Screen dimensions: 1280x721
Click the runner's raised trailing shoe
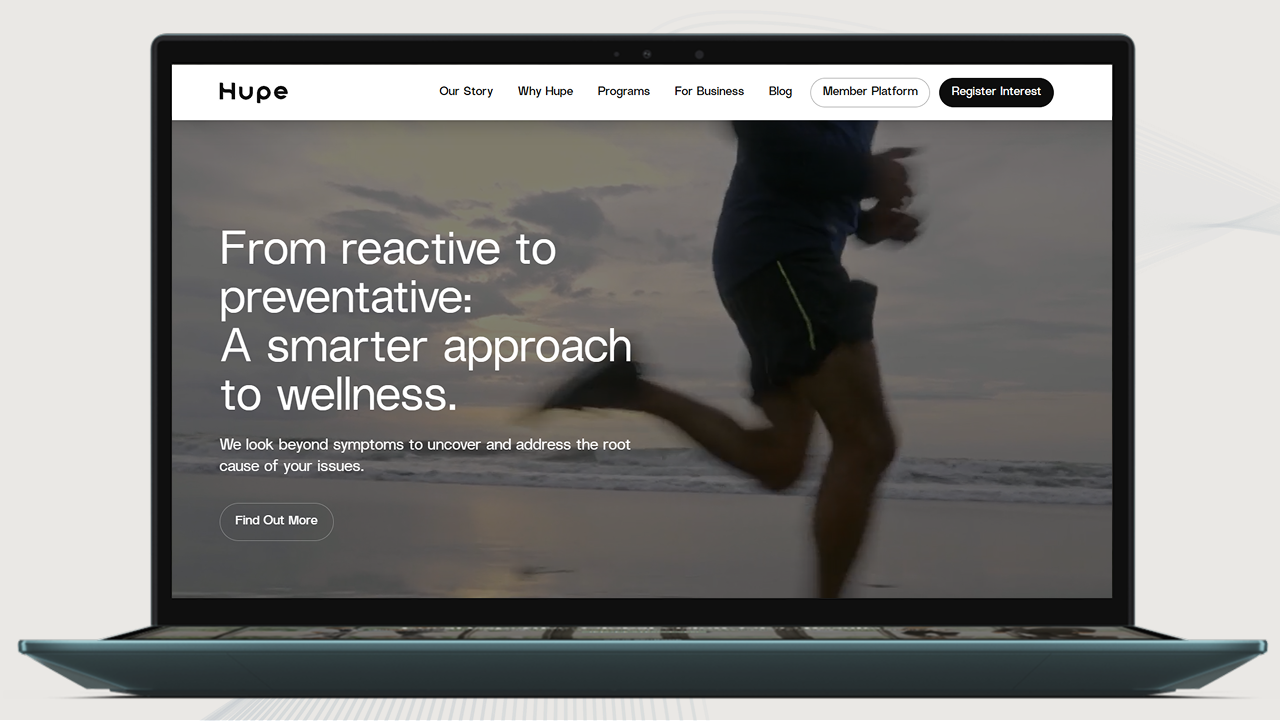595,388
